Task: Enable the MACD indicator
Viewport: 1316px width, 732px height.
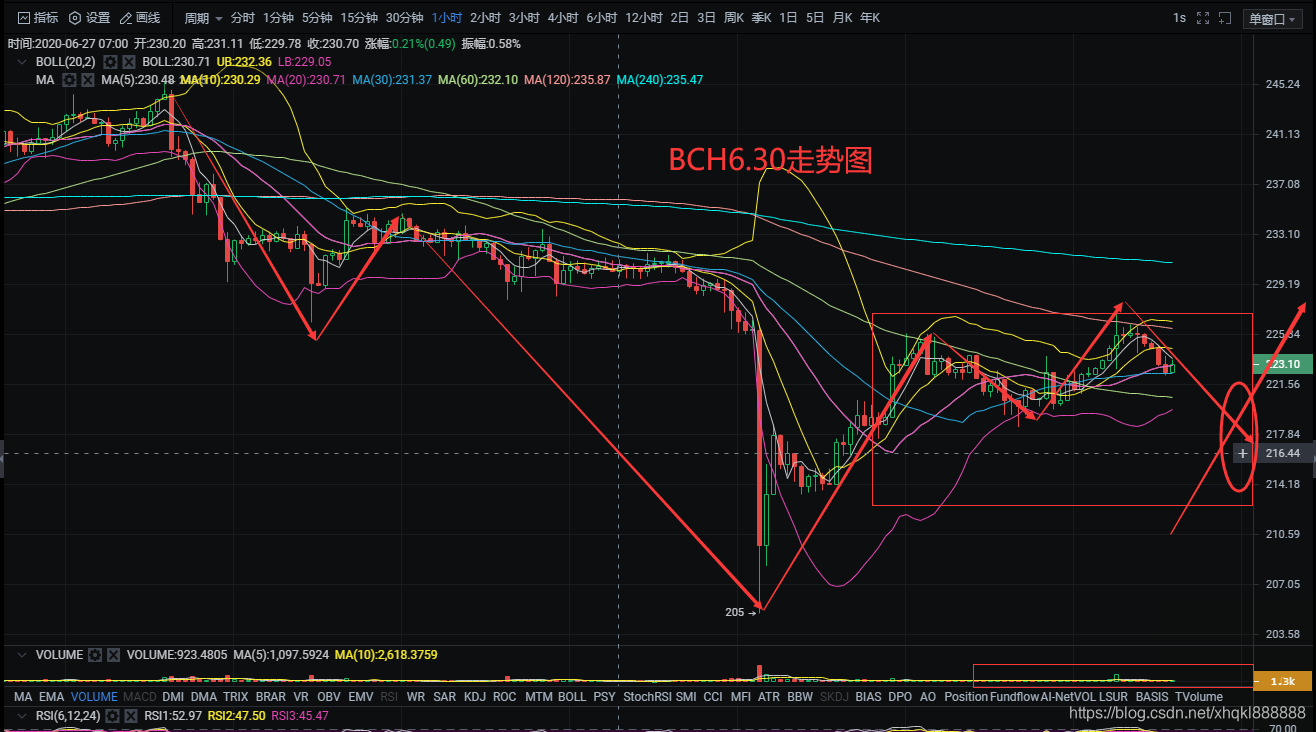Action: tap(140, 697)
